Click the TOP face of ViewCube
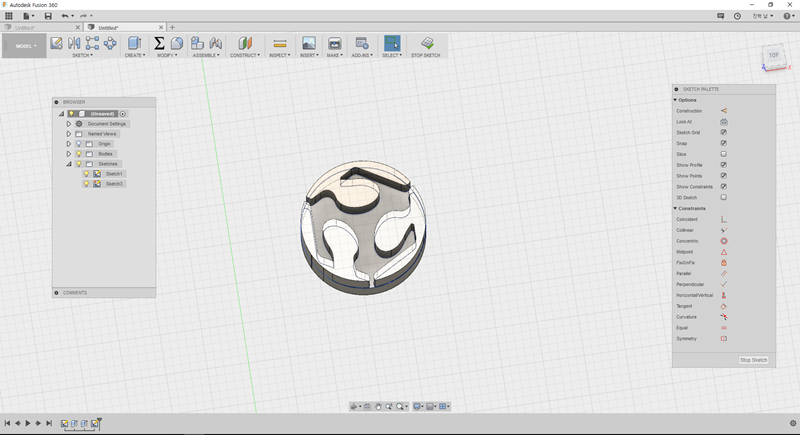The image size is (800, 435). click(774, 55)
